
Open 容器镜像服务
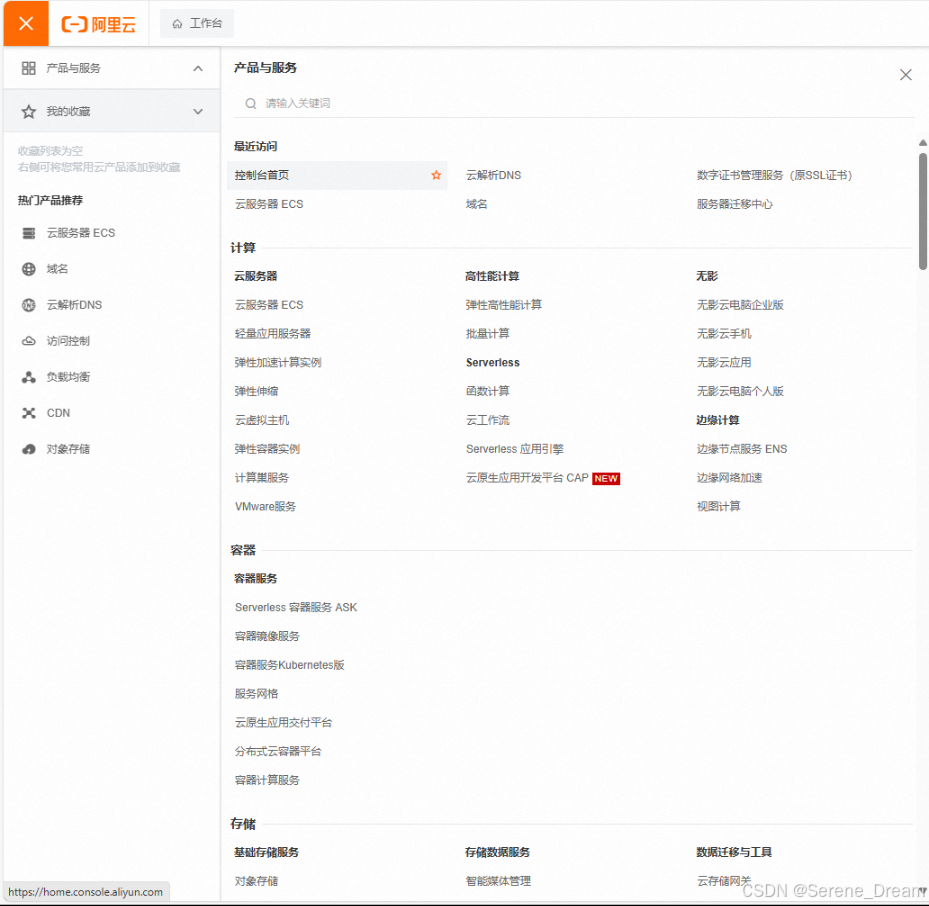(x=267, y=636)
